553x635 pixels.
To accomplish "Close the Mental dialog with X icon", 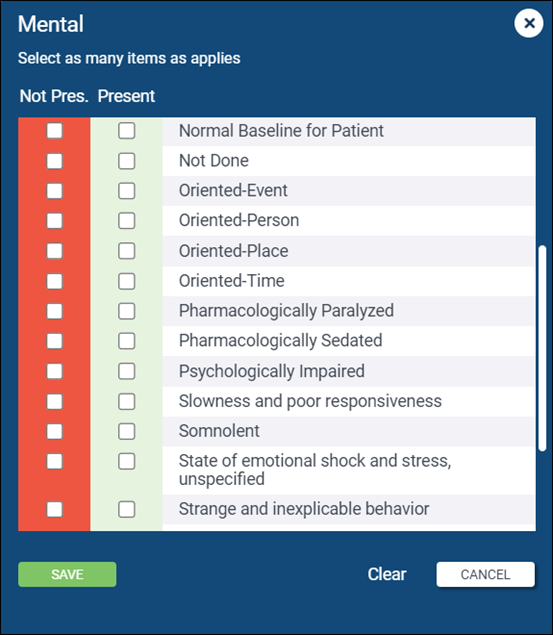I will pyautogui.click(x=529, y=23).
